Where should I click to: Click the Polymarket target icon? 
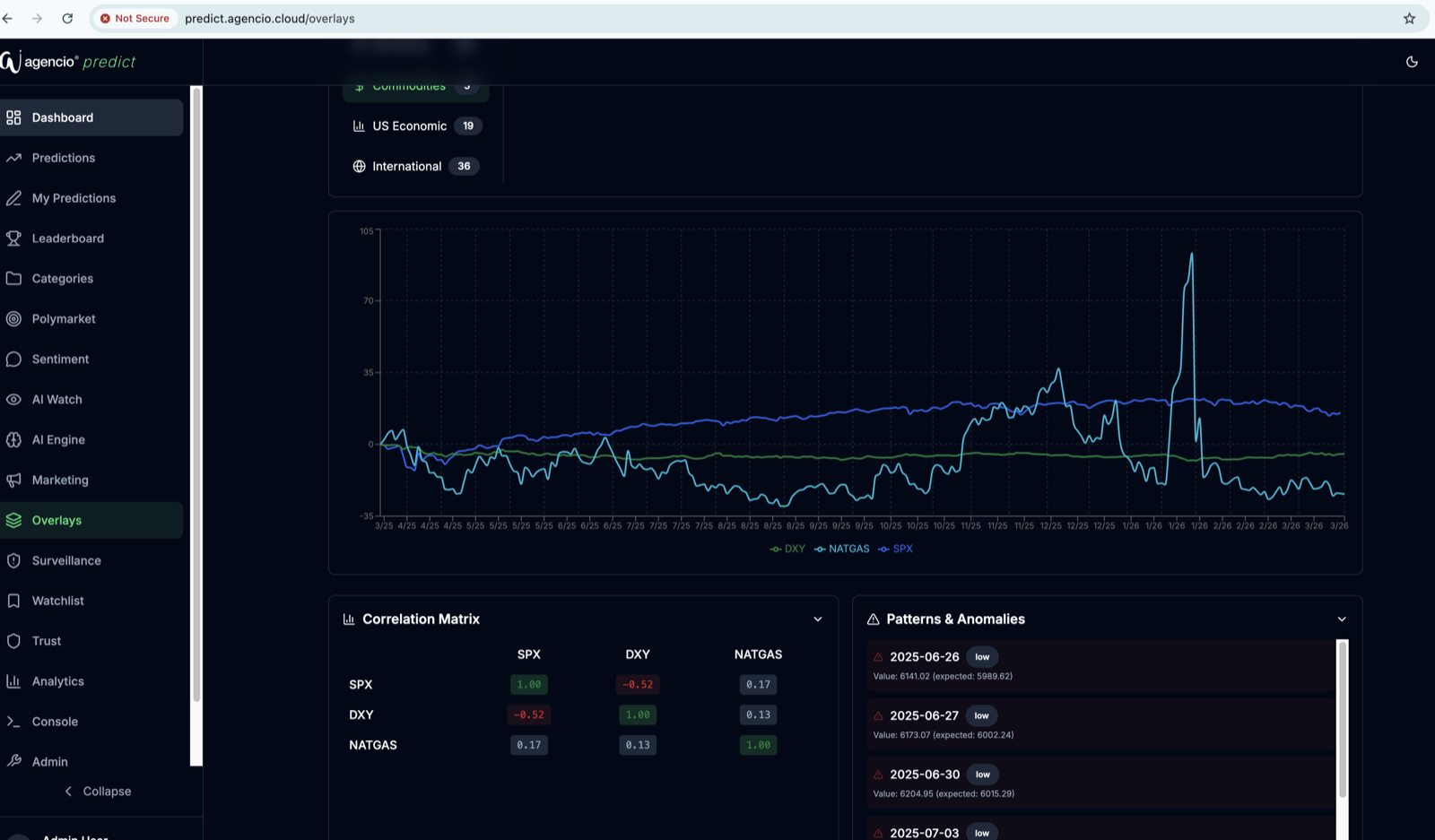point(13,319)
